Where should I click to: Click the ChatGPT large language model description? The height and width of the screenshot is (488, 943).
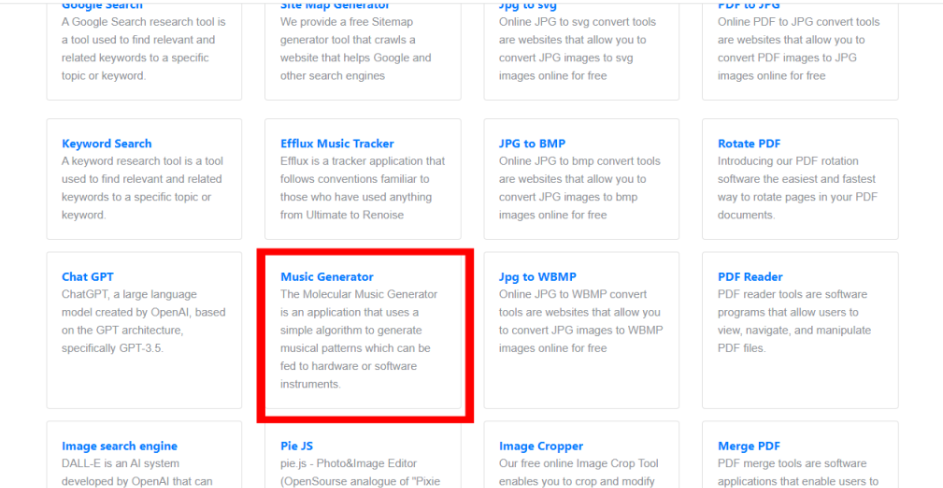click(x=143, y=321)
